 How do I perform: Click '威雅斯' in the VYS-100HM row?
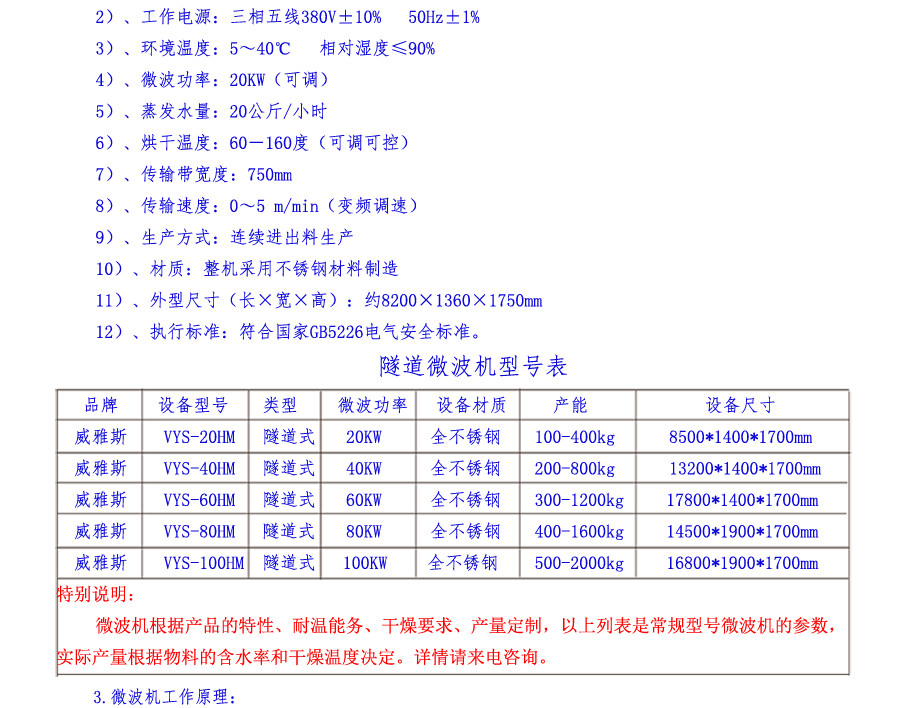click(100, 563)
